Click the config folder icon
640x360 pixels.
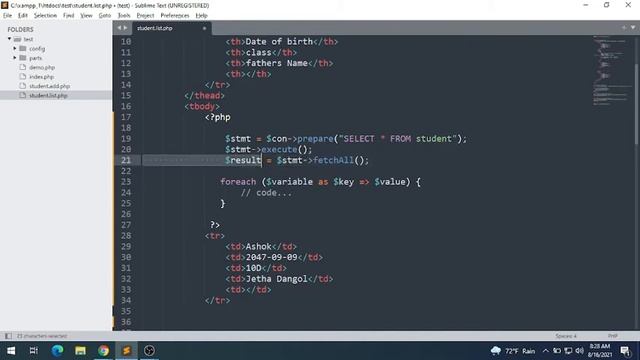click(x=23, y=48)
